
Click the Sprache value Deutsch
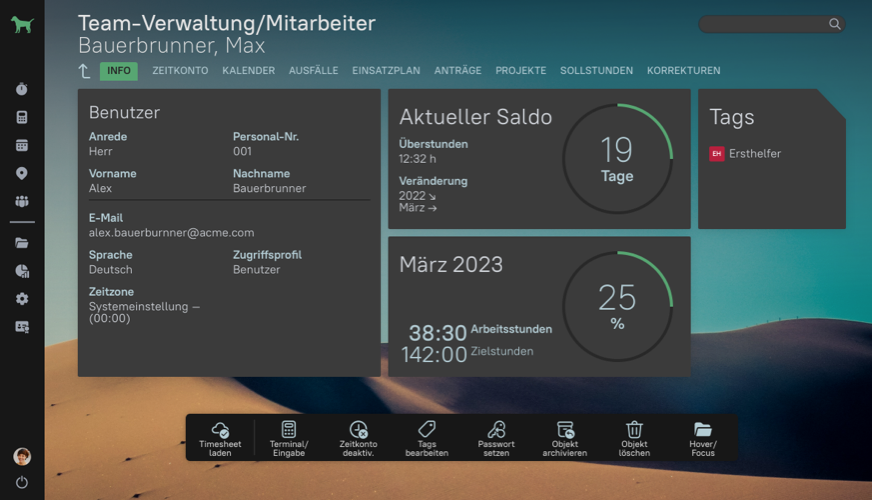click(x=111, y=270)
